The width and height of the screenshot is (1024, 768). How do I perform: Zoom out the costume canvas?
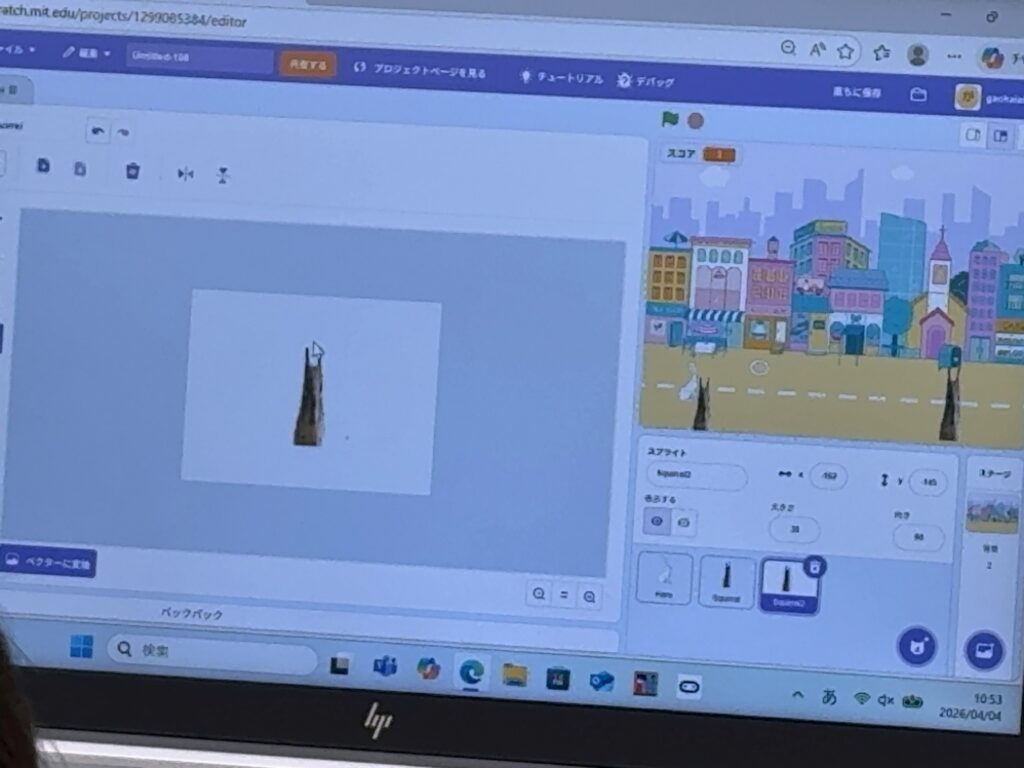tap(540, 594)
